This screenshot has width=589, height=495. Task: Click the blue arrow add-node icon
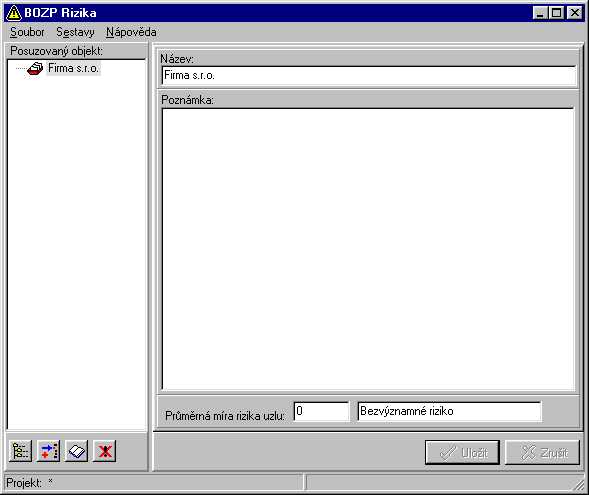(x=48, y=451)
